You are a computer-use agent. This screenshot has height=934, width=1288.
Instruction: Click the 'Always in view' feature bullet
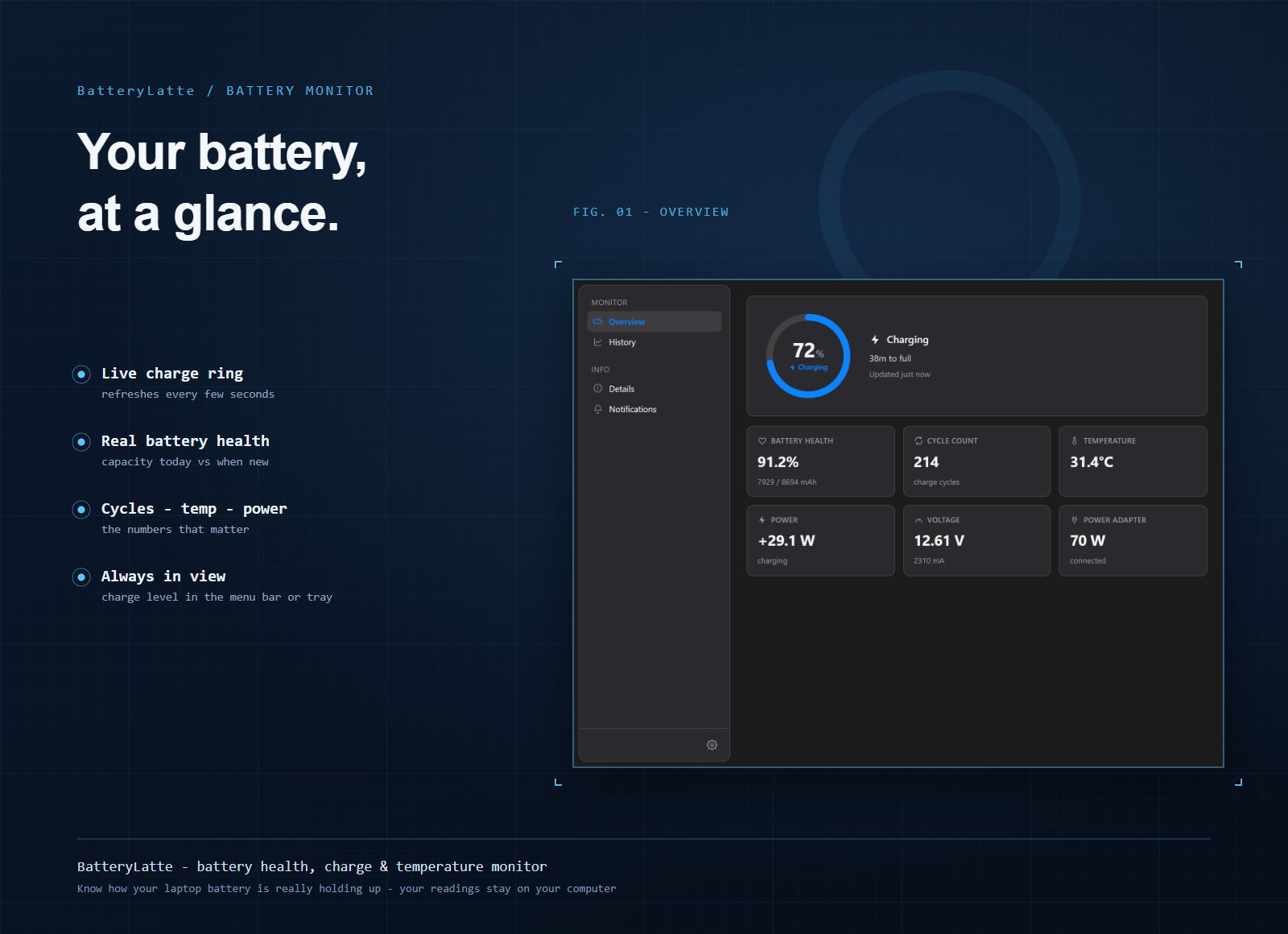coord(163,577)
